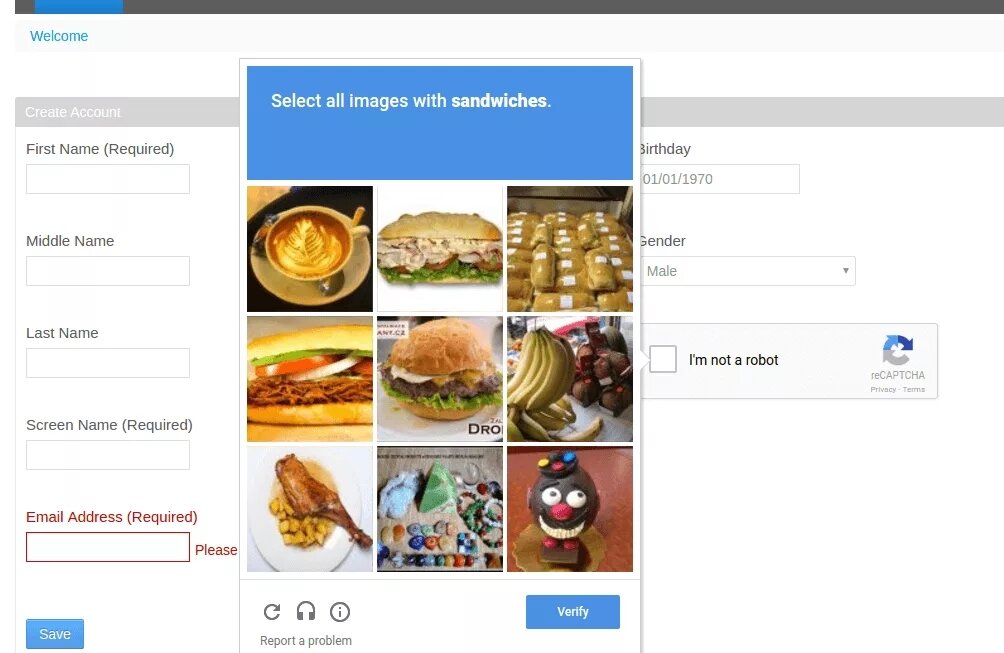This screenshot has width=1004, height=653.
Task: Select the coffee latte art image
Action: click(310, 249)
